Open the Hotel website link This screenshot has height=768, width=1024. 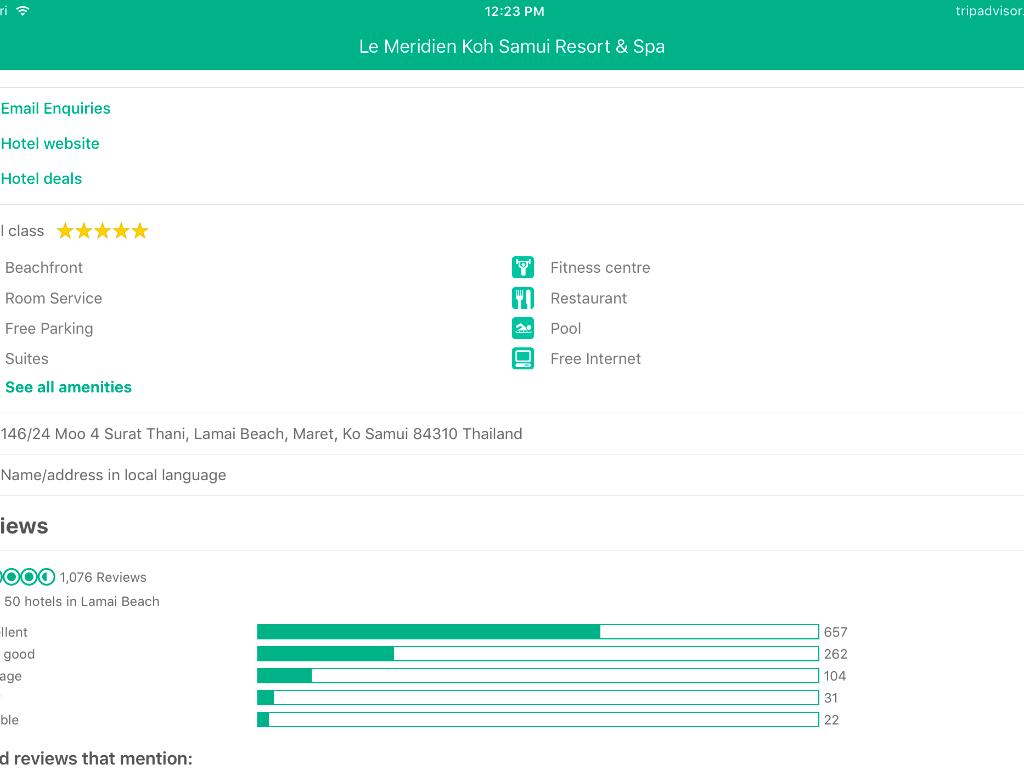coord(50,143)
